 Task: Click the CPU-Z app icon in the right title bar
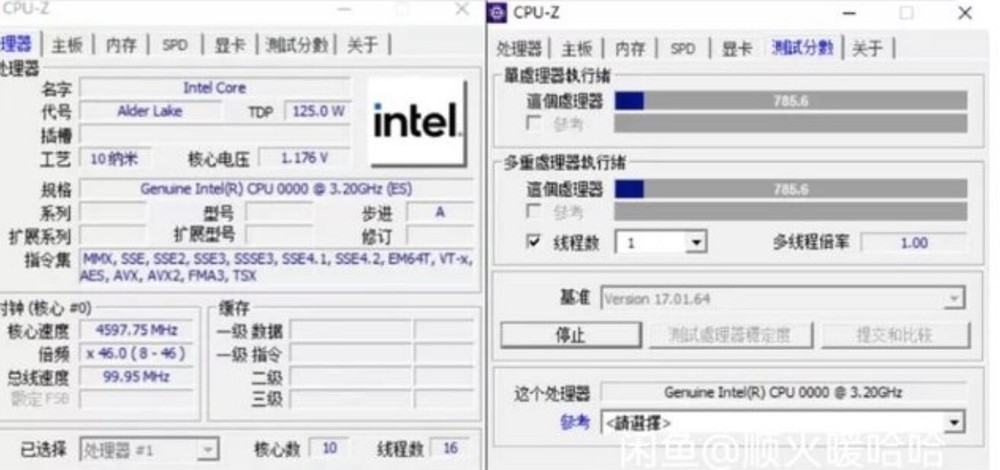point(497,12)
